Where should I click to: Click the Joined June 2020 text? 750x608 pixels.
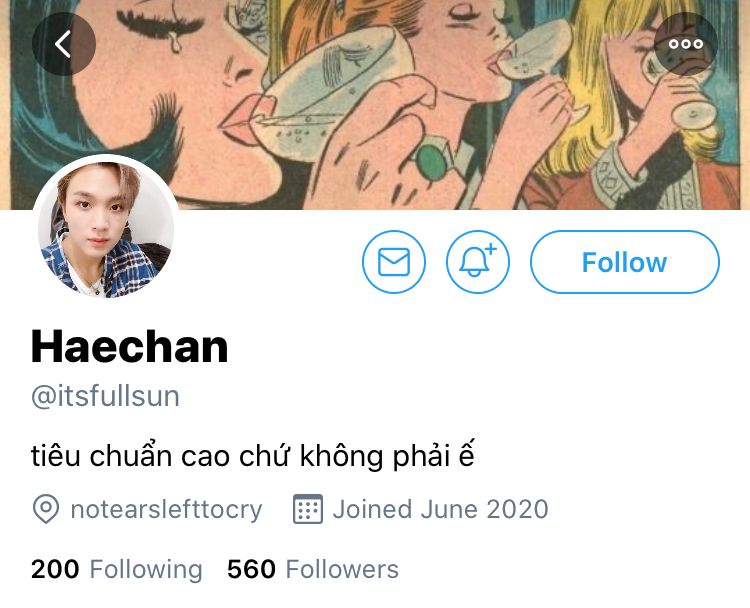point(441,509)
